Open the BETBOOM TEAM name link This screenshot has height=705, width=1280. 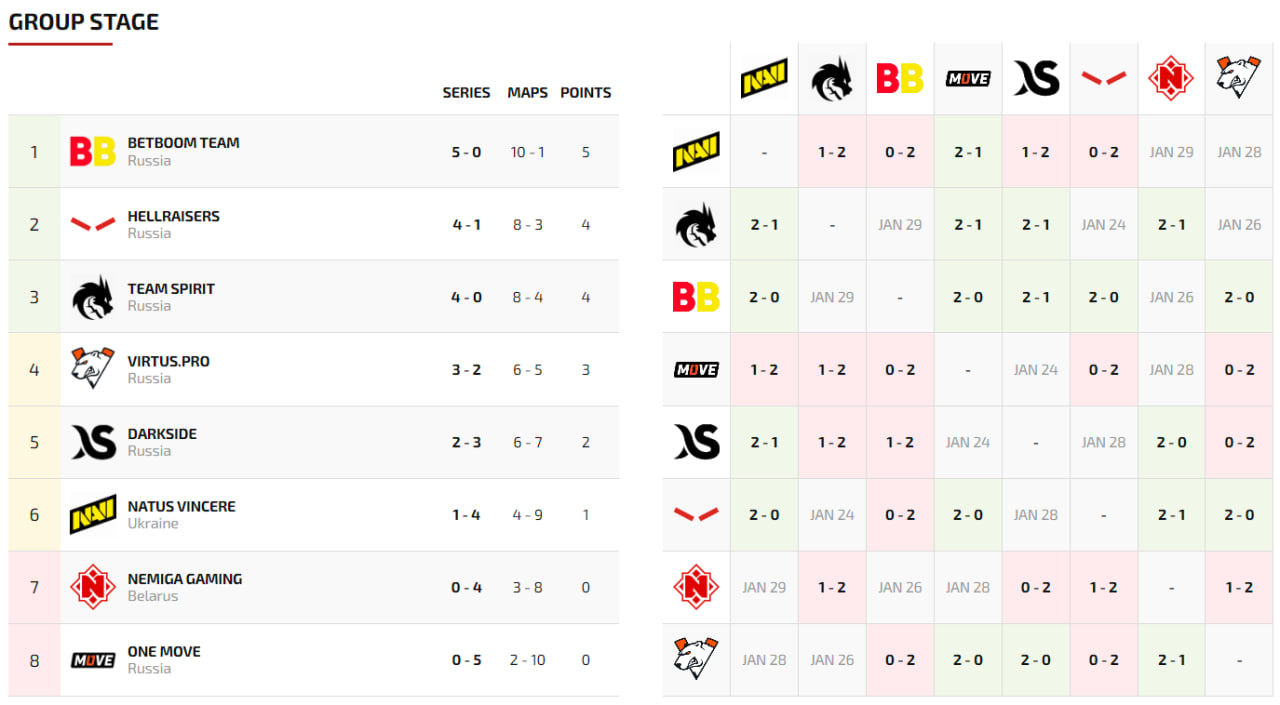point(183,143)
